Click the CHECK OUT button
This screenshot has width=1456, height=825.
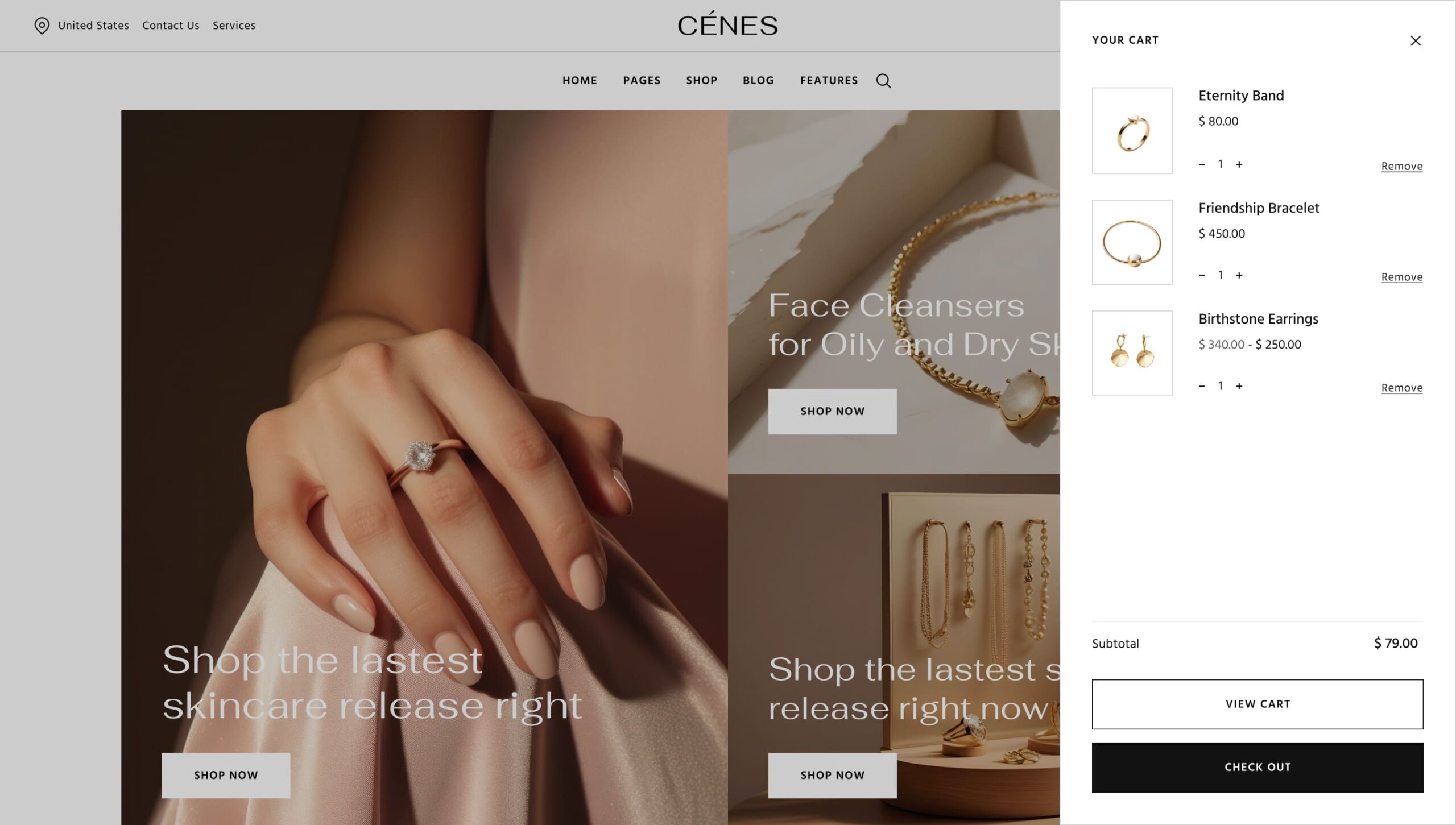pos(1258,767)
